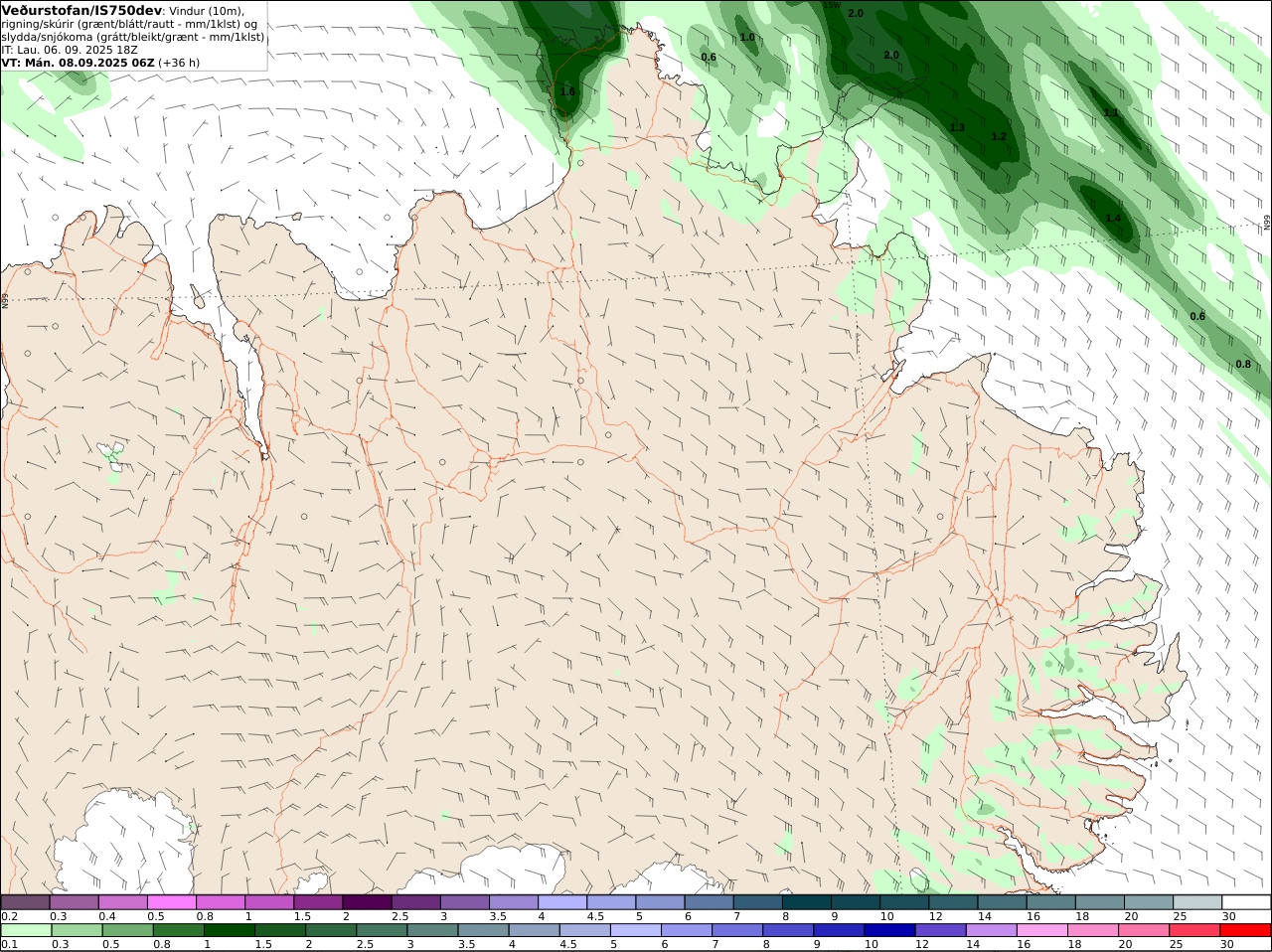Select the bright red 30 swatch in rain legend
This screenshot has height=952, width=1272.
(x=1246, y=930)
